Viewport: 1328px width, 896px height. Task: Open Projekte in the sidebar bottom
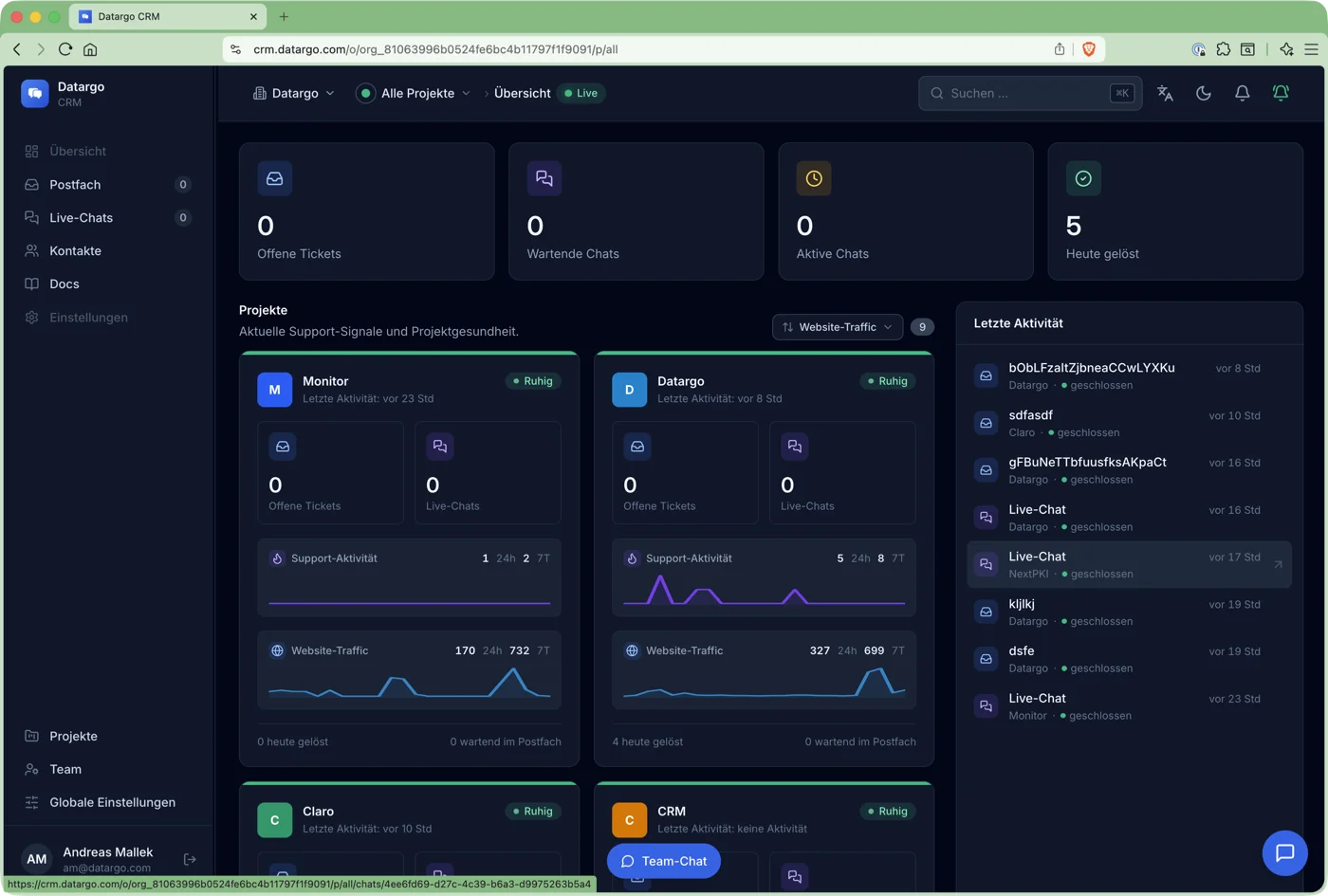coord(106,736)
